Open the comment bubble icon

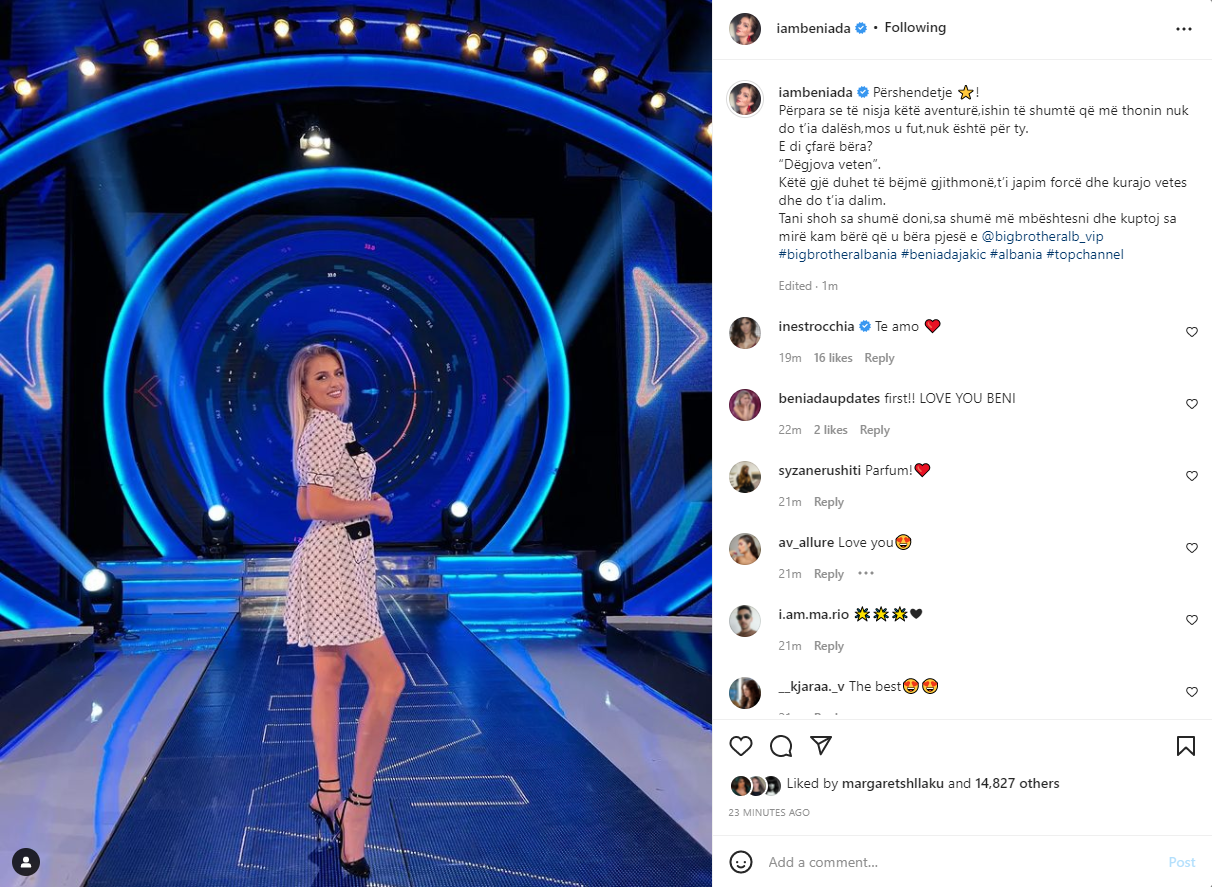[x=781, y=746]
